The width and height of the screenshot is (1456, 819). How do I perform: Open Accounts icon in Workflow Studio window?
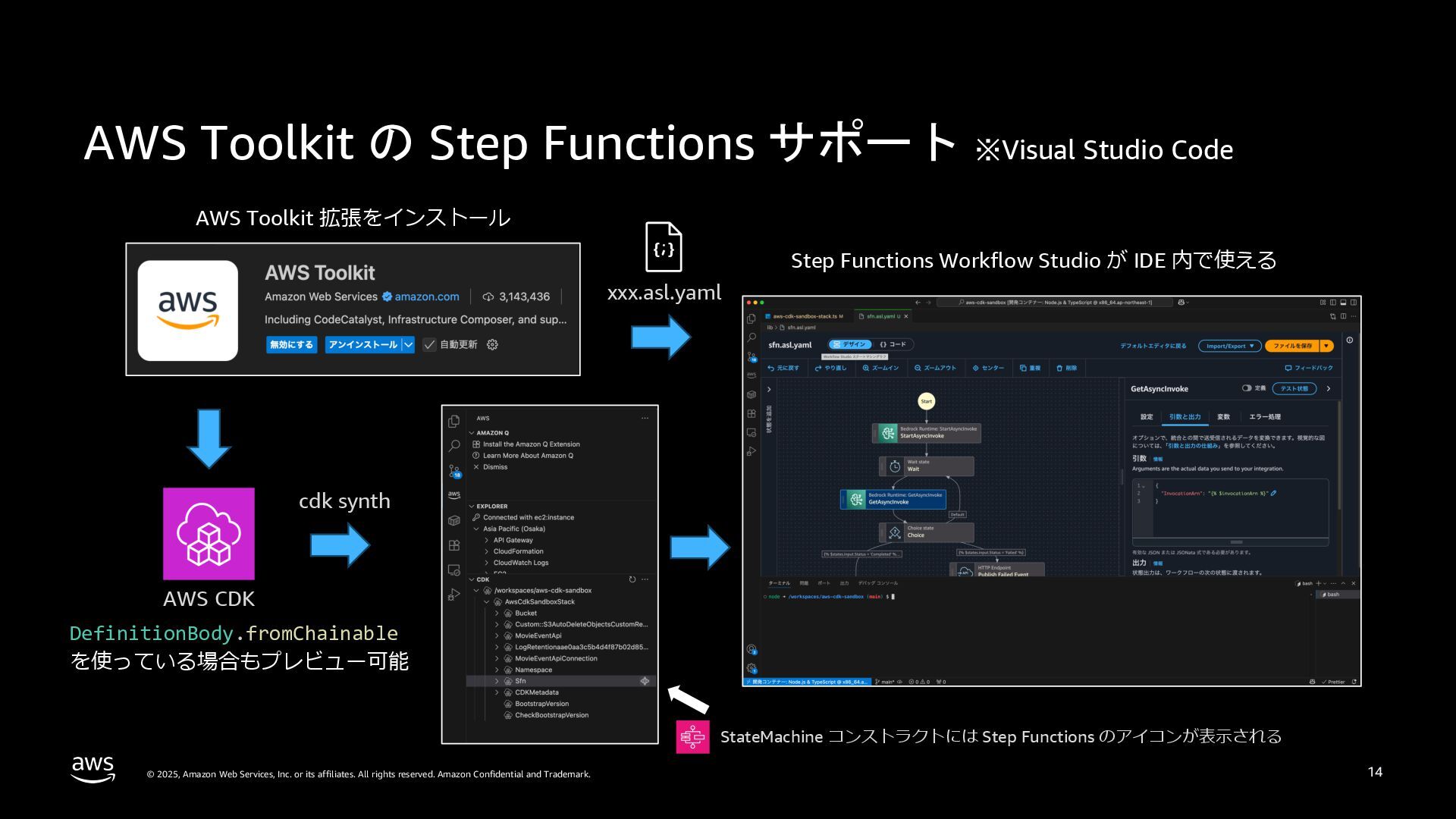coord(751,649)
